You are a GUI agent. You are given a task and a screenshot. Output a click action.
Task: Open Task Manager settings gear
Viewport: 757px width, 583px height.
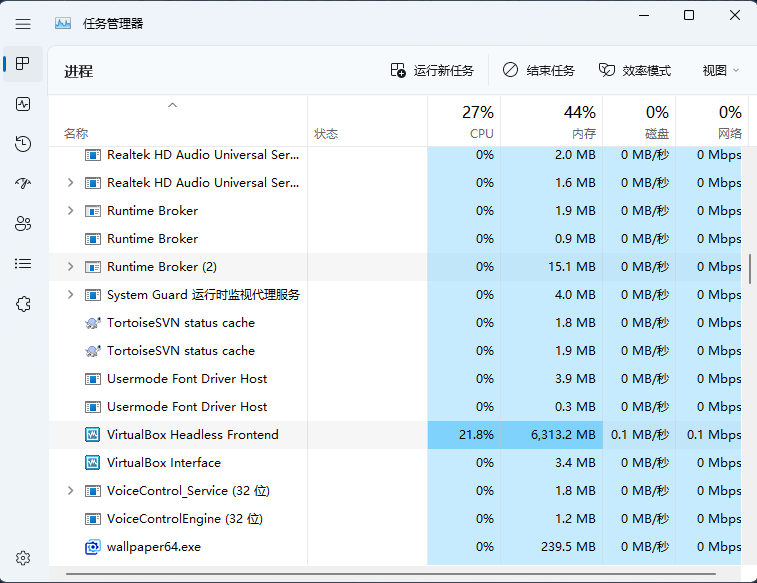click(x=23, y=558)
